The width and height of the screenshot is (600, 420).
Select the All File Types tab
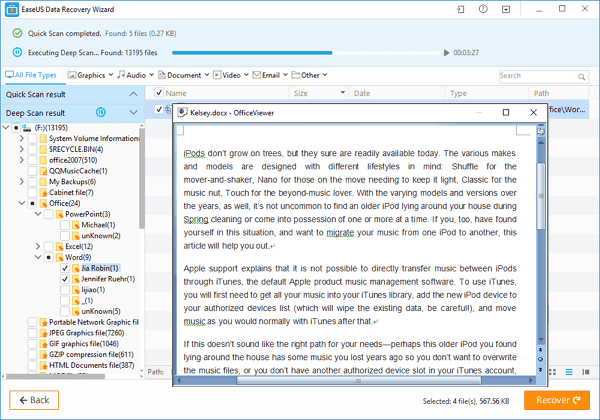(31, 75)
